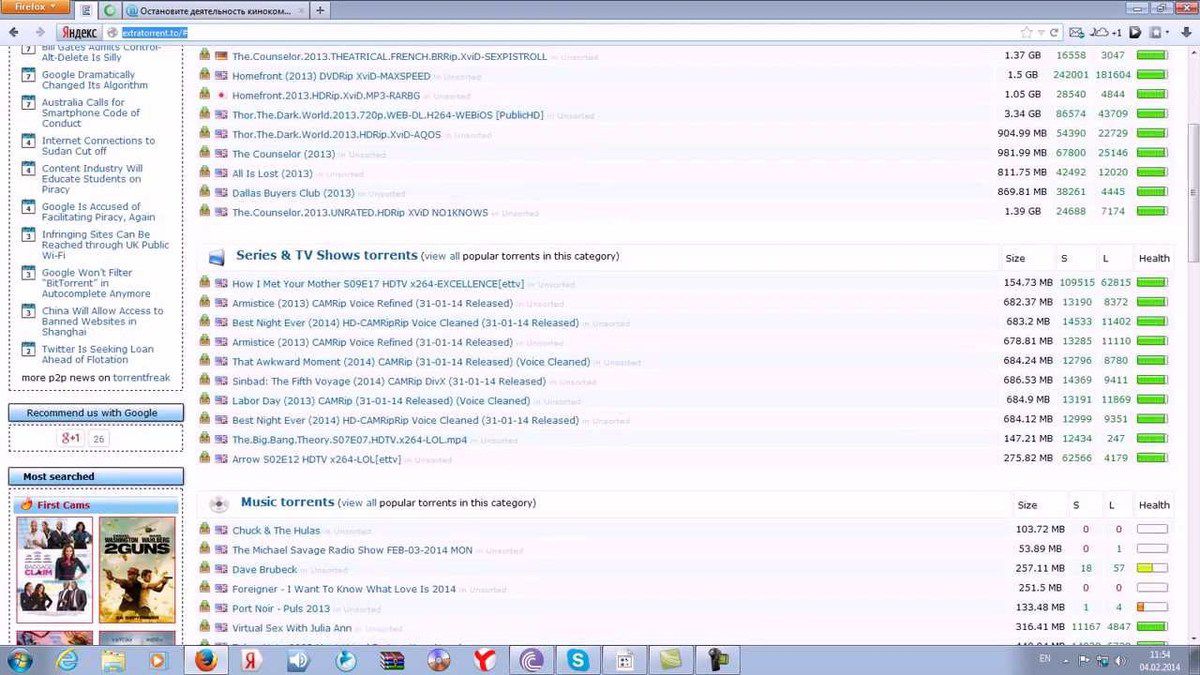The image size is (1200, 675).
Task: Click download icon beside 'Labor Day (2013) CAMRip'
Action: pos(204,400)
